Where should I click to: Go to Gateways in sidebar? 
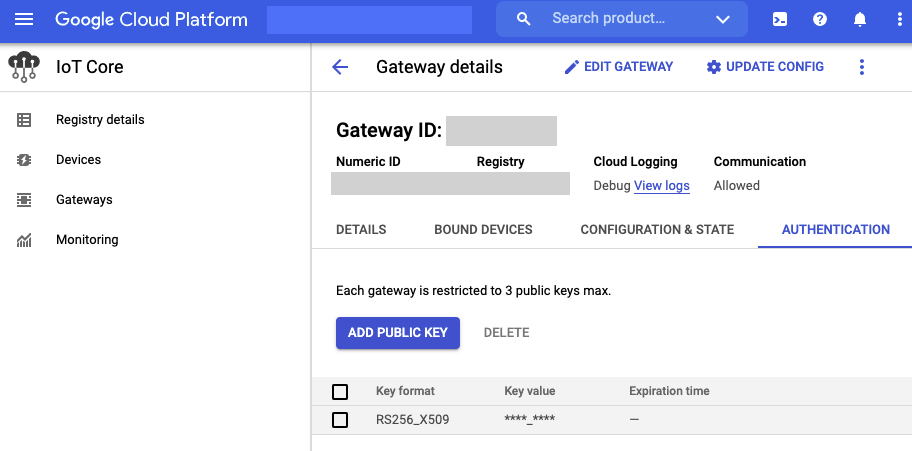pos(84,200)
